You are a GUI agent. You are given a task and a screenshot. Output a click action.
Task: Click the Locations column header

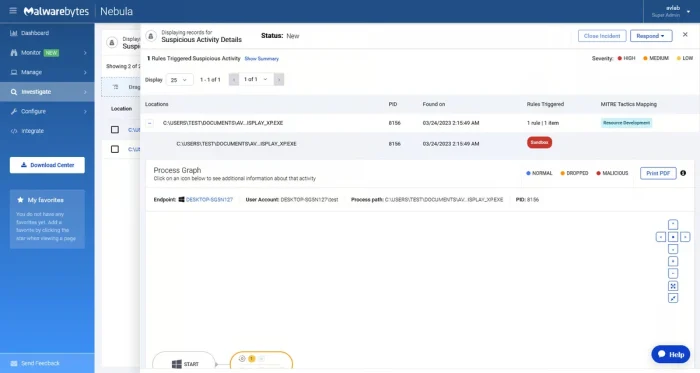point(157,104)
